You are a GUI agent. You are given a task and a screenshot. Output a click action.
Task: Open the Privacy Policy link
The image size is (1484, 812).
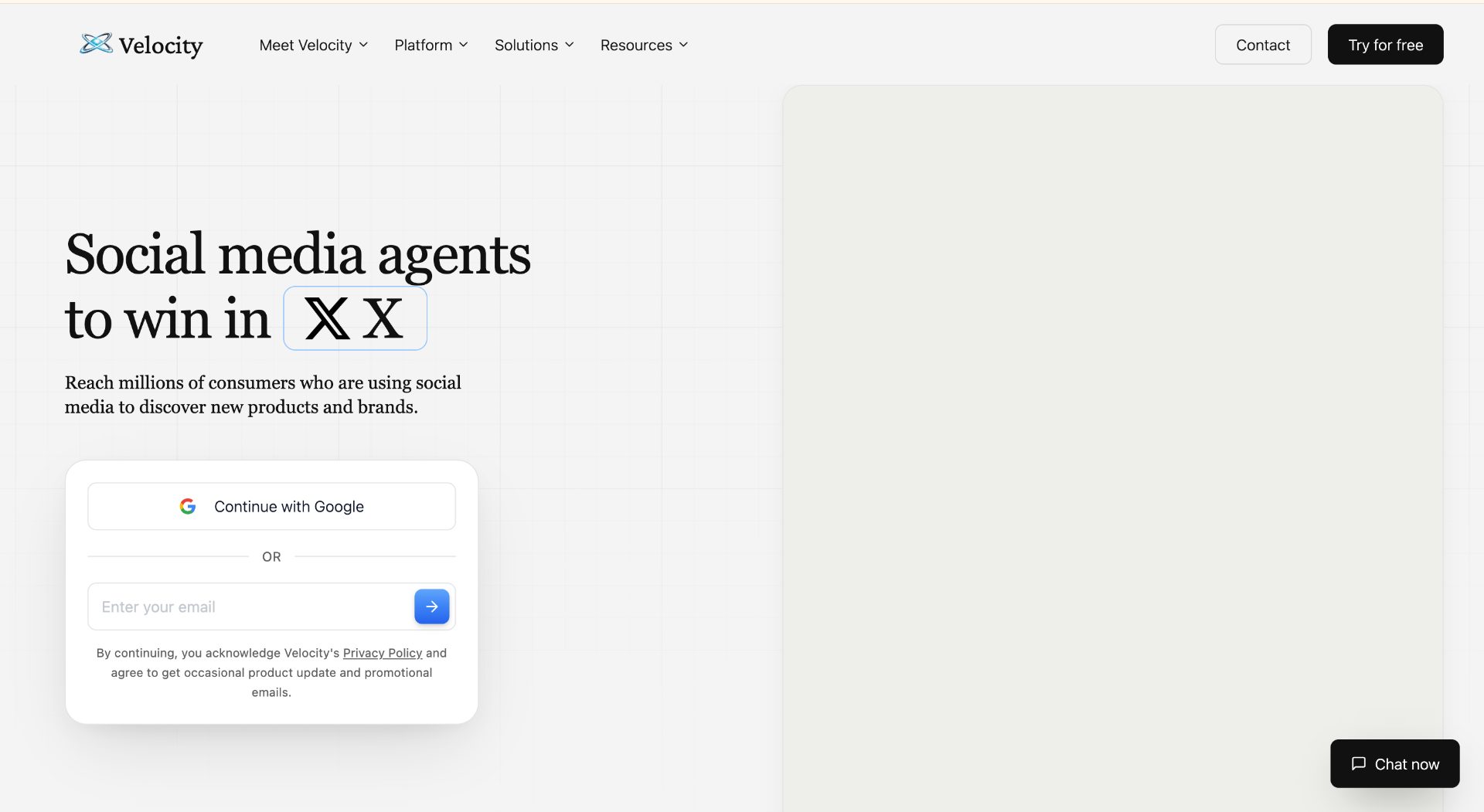383,653
